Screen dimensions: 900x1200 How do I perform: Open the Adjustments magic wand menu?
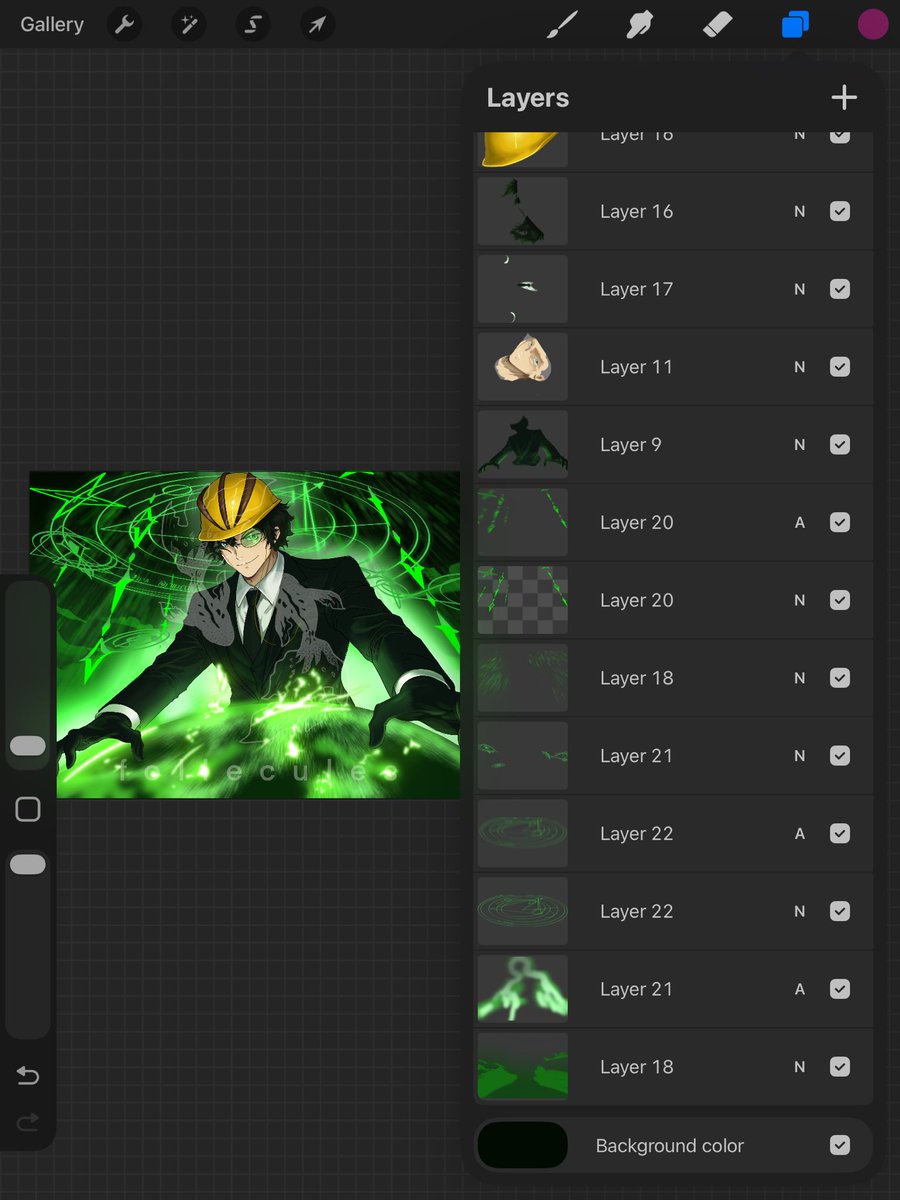point(188,25)
